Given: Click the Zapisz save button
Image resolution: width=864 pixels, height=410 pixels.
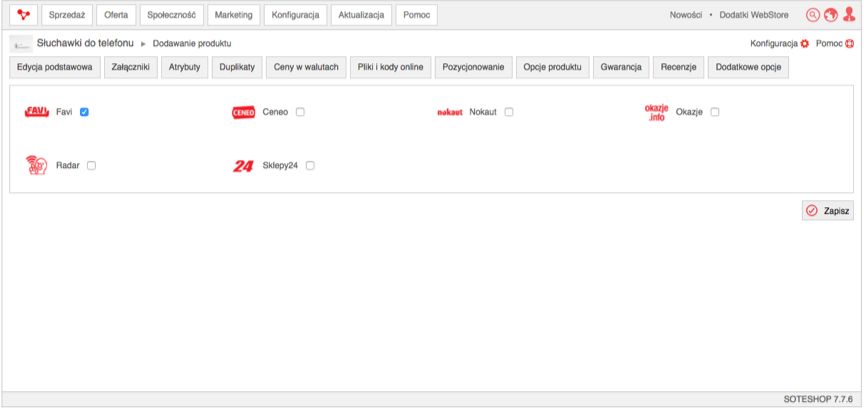Looking at the screenshot, I should click(x=828, y=211).
